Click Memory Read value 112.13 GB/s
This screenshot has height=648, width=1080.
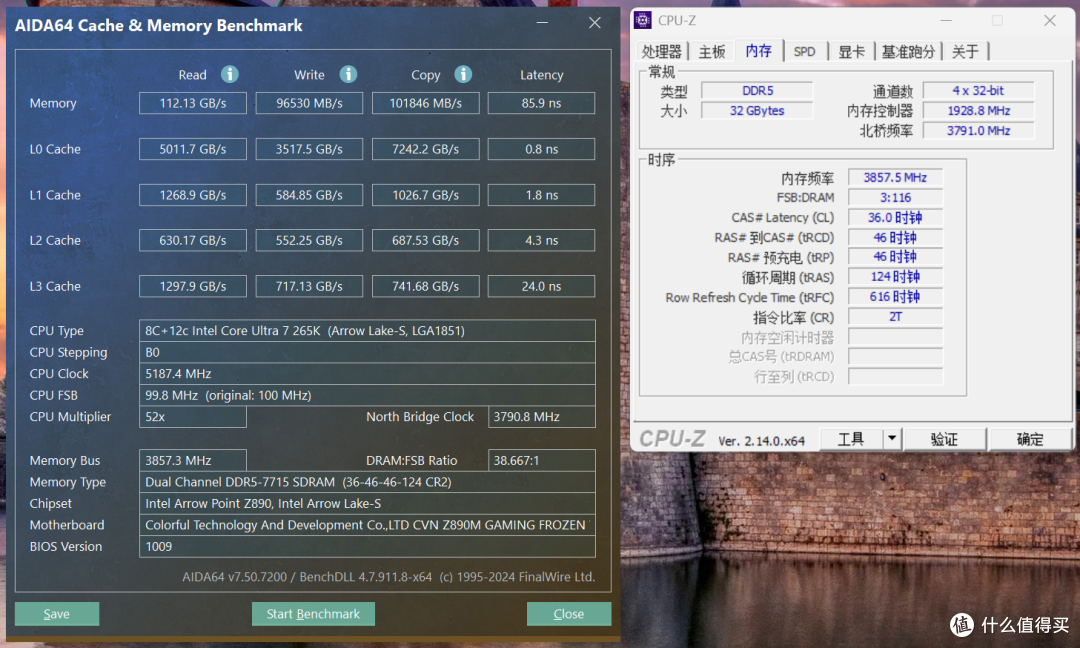point(193,103)
